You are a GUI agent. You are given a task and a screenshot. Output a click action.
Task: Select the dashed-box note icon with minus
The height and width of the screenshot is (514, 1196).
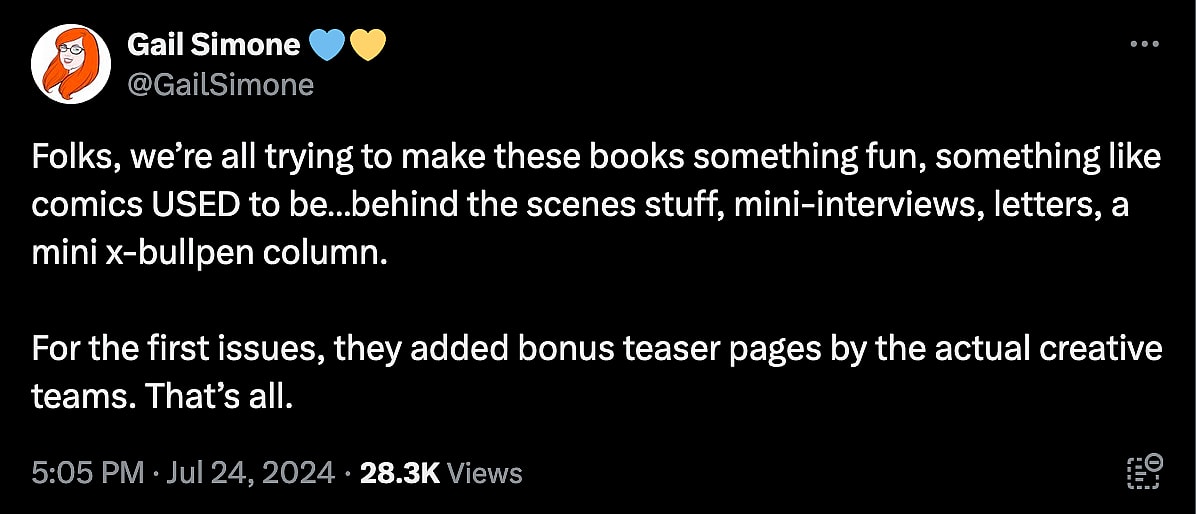click(1144, 471)
